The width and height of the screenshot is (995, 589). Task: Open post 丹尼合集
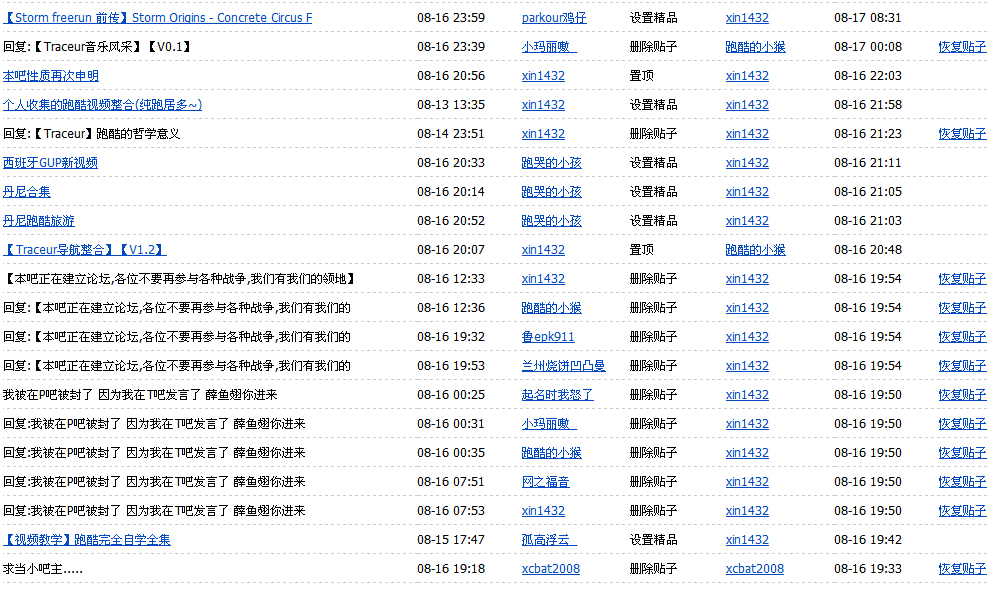click(27, 192)
